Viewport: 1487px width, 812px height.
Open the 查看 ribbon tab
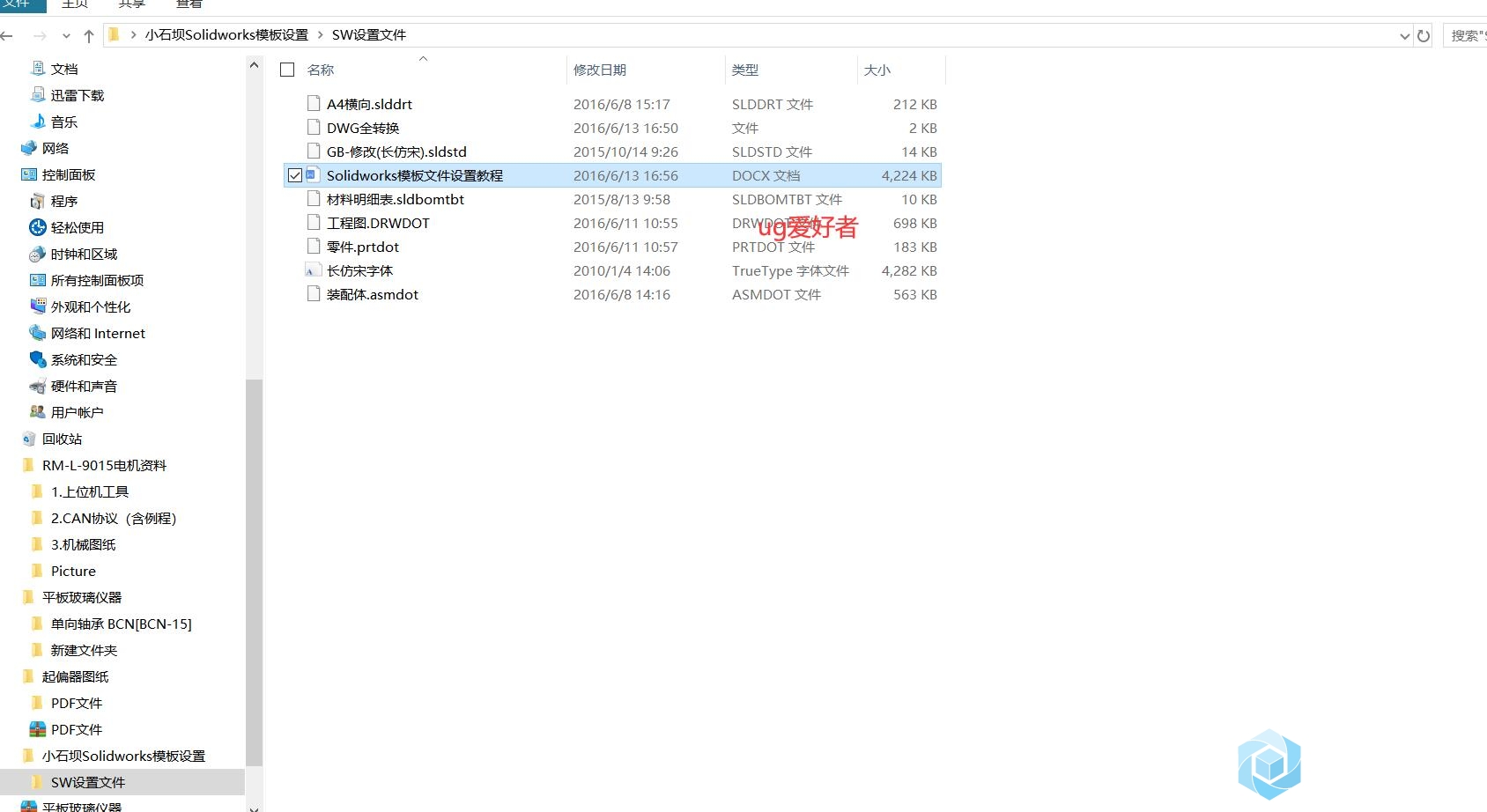coord(189,4)
